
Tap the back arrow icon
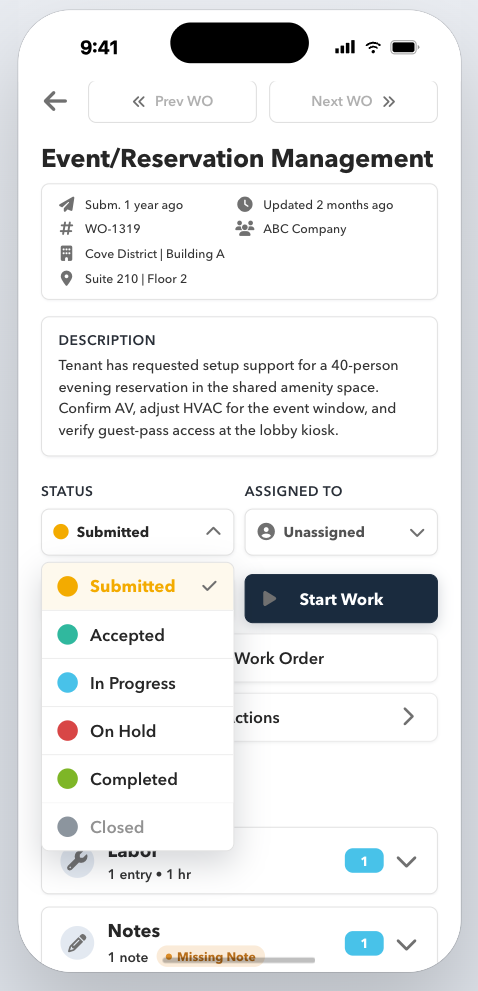click(x=56, y=101)
